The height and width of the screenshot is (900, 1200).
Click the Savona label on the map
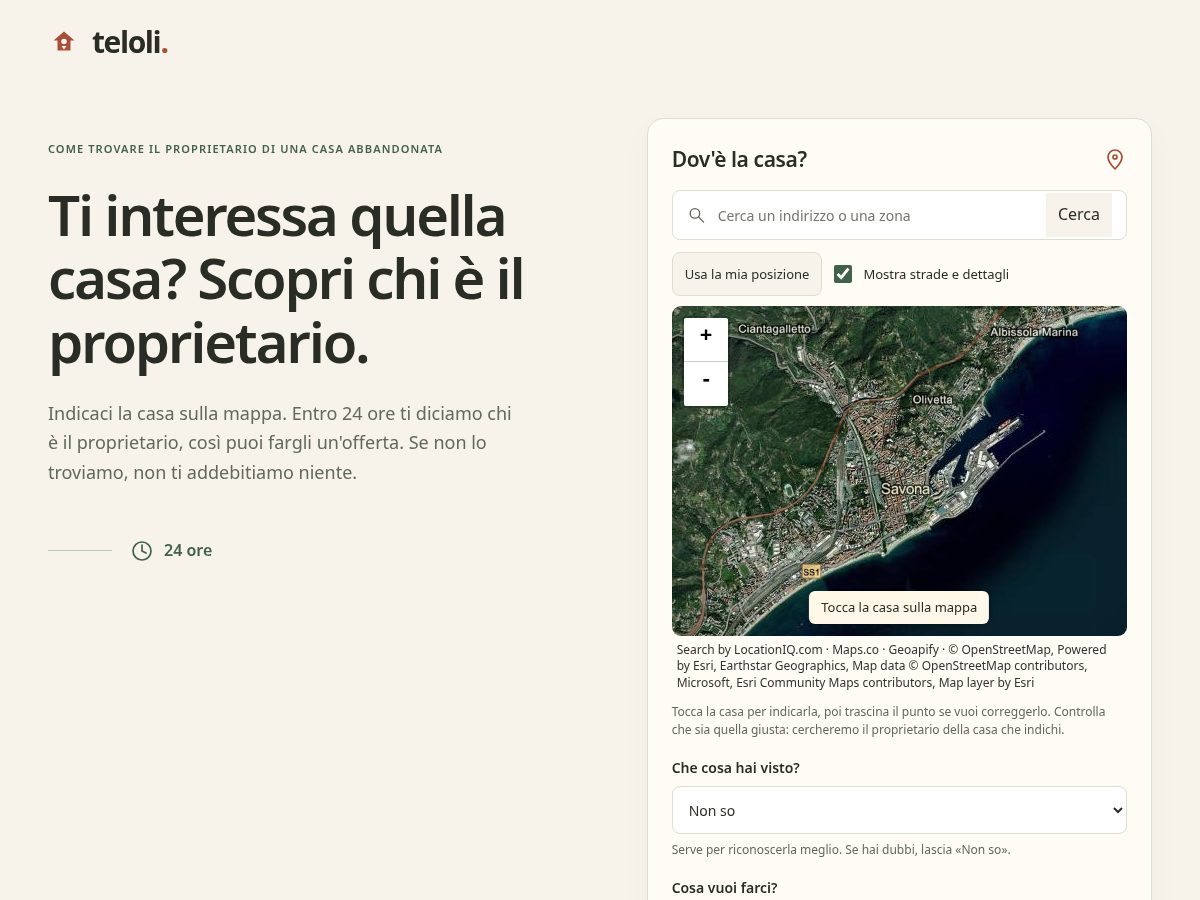point(905,489)
